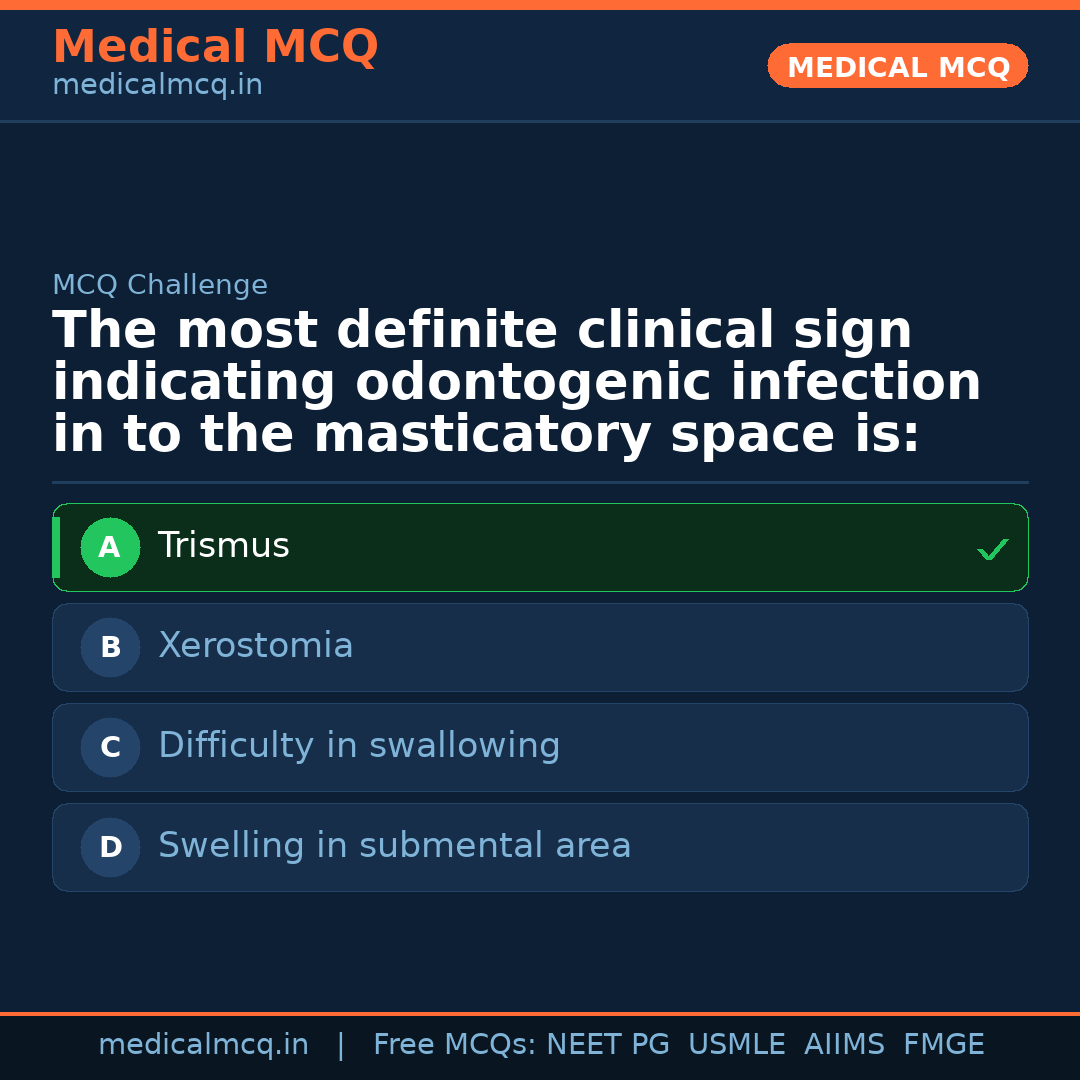Click the MCQ Challenge label
The image size is (1080, 1080).
160,286
